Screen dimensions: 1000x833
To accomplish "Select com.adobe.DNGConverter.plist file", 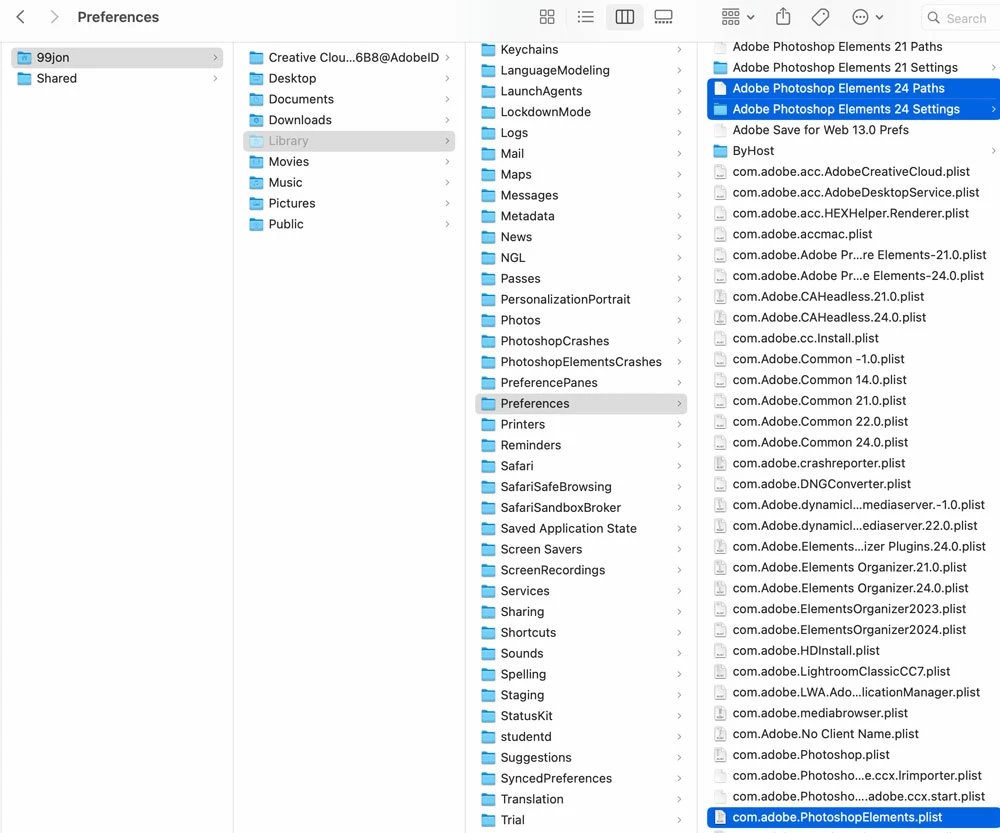I will click(853, 484).
